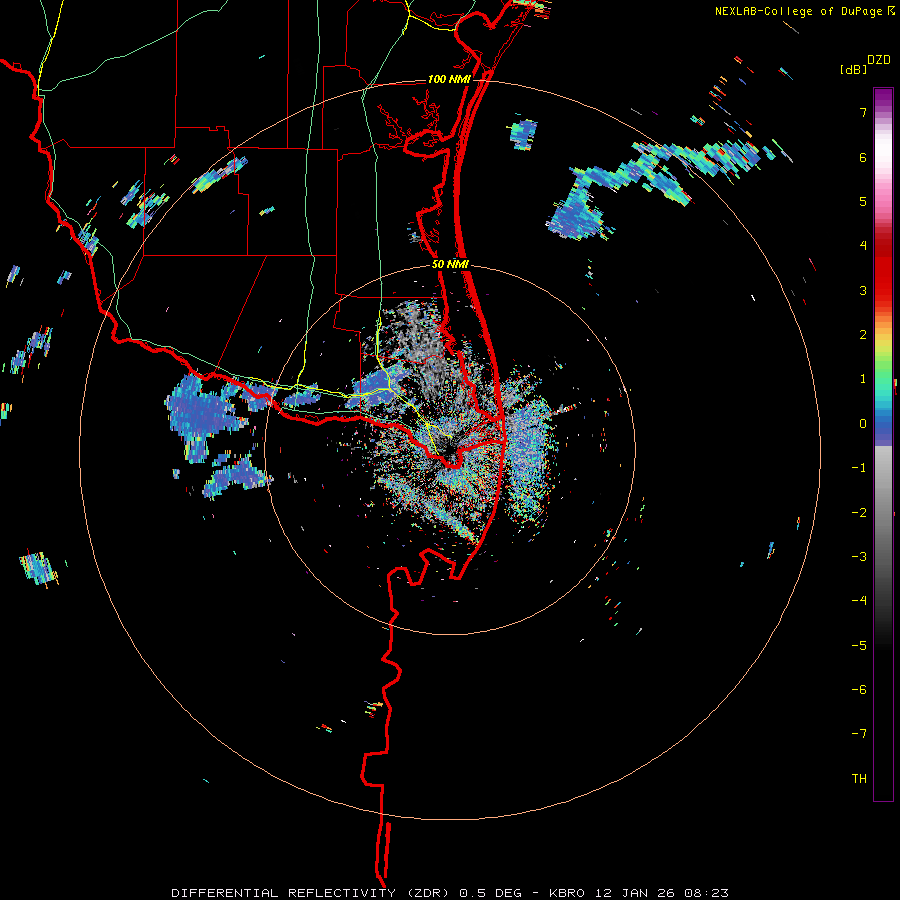Viewport: 900px width, 900px height.
Task: Click the -7 value on the color scale
Action: click(x=859, y=734)
